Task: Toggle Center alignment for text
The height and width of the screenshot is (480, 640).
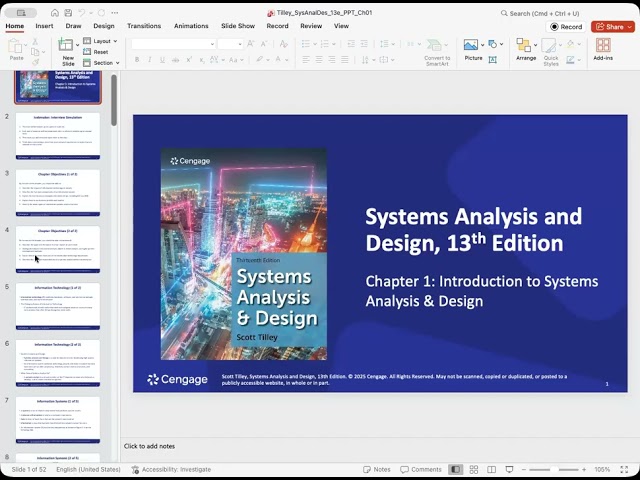Action: click(x=319, y=60)
